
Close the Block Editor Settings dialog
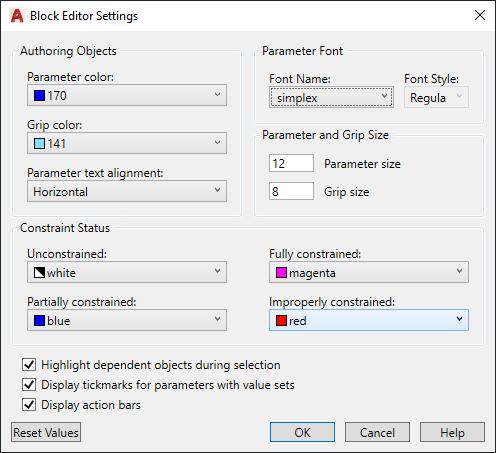pyautogui.click(x=480, y=15)
